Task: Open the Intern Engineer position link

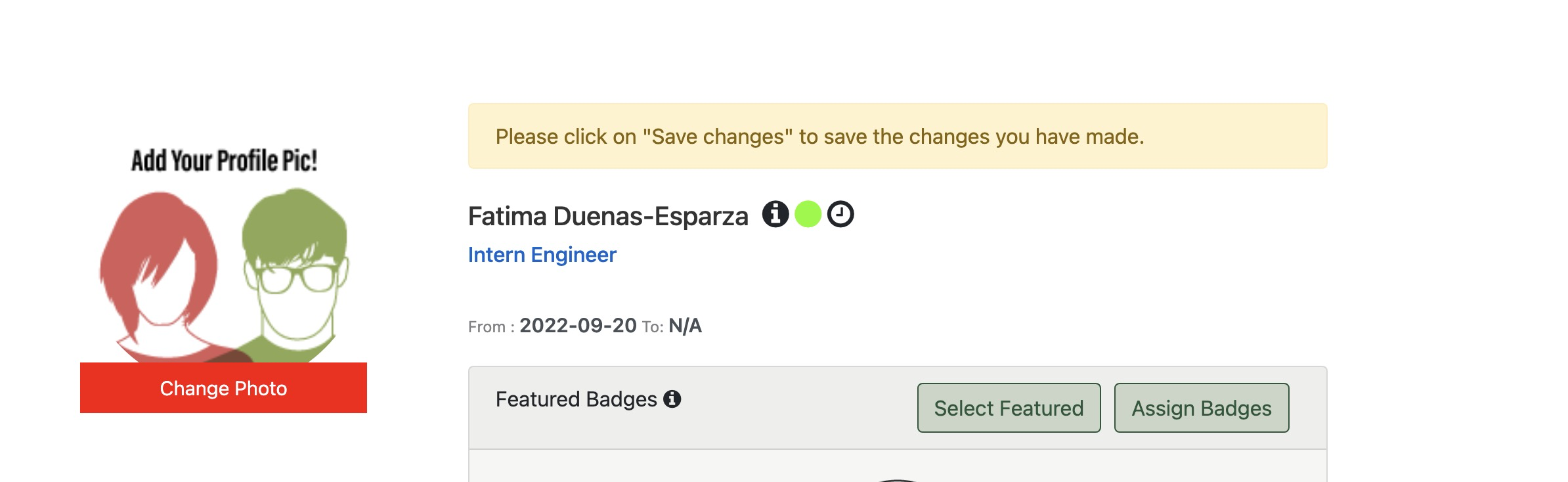Action: click(x=542, y=255)
